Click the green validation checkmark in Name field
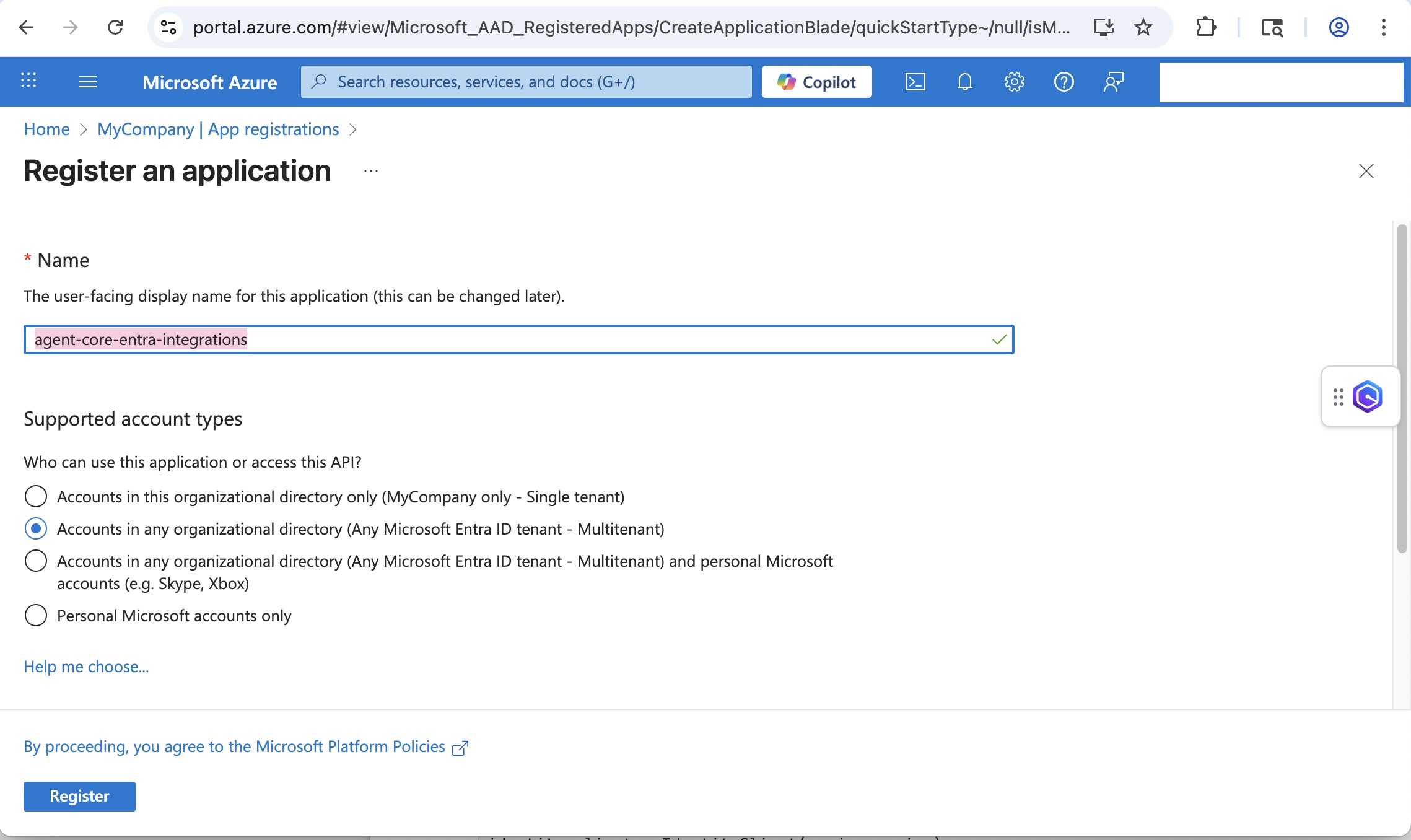 [999, 339]
